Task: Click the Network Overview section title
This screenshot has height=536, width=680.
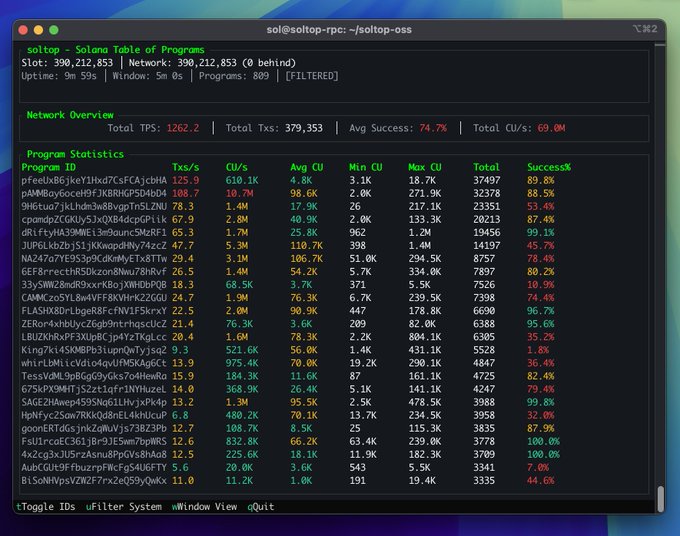Action: pos(70,115)
